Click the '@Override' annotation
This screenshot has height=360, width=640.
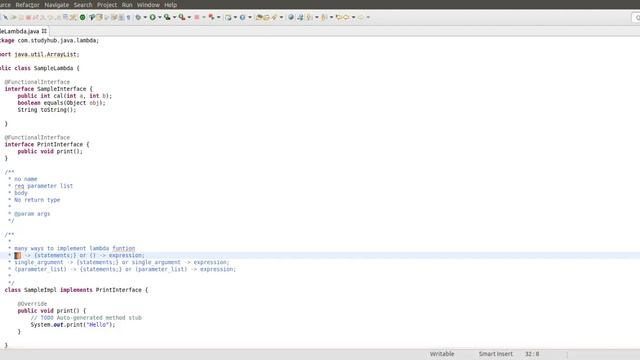32,304
